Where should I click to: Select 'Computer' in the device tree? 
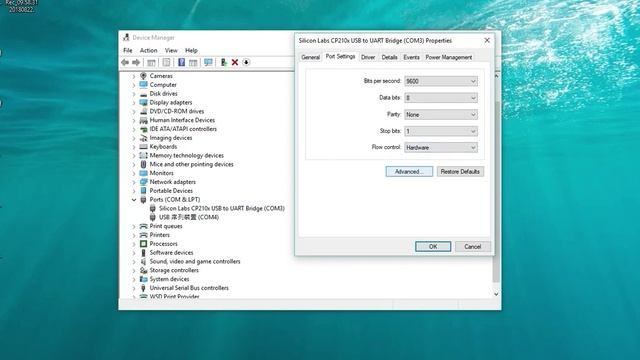pyautogui.click(x=163, y=85)
